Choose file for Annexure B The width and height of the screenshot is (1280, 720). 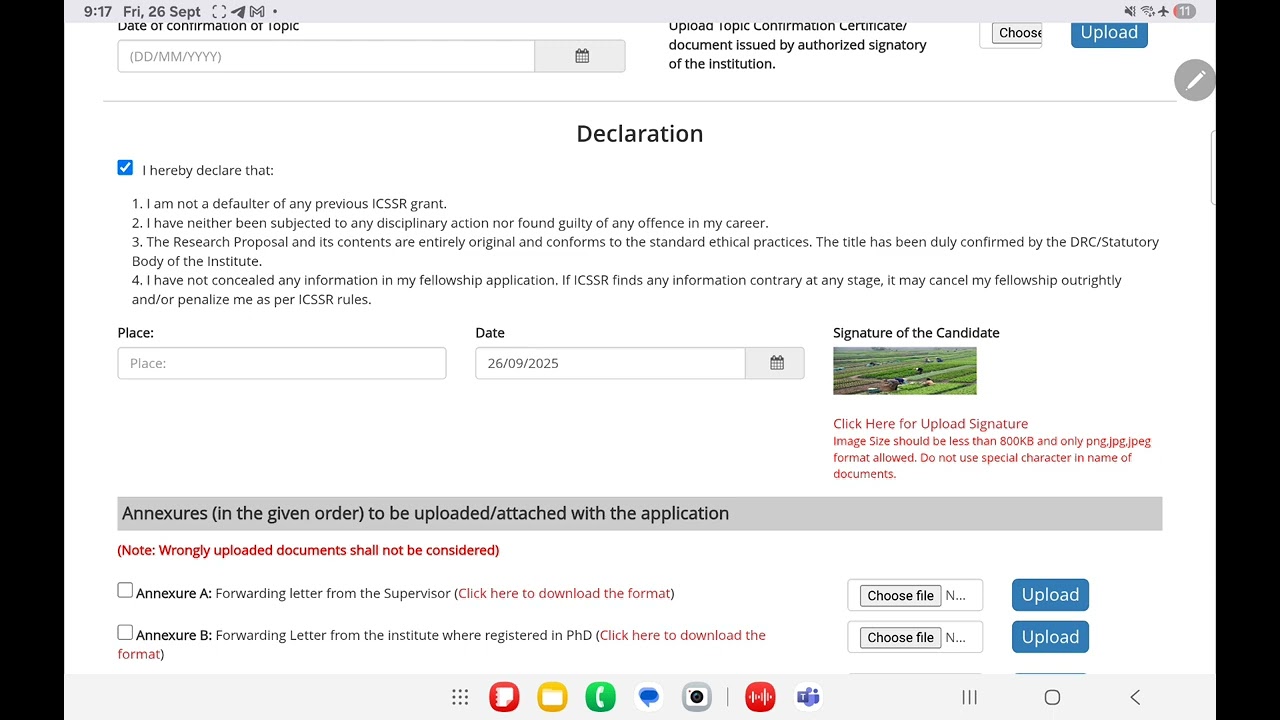(x=900, y=638)
